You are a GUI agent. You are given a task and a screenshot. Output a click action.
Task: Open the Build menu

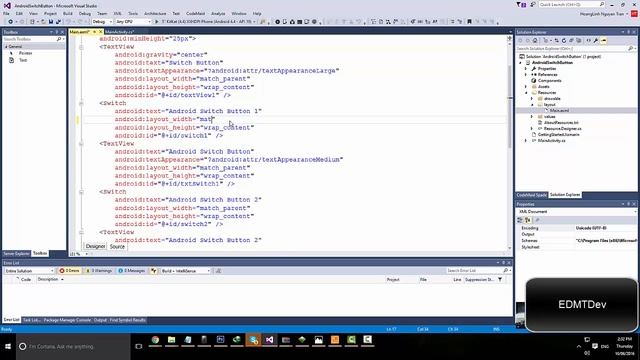pos(67,13)
